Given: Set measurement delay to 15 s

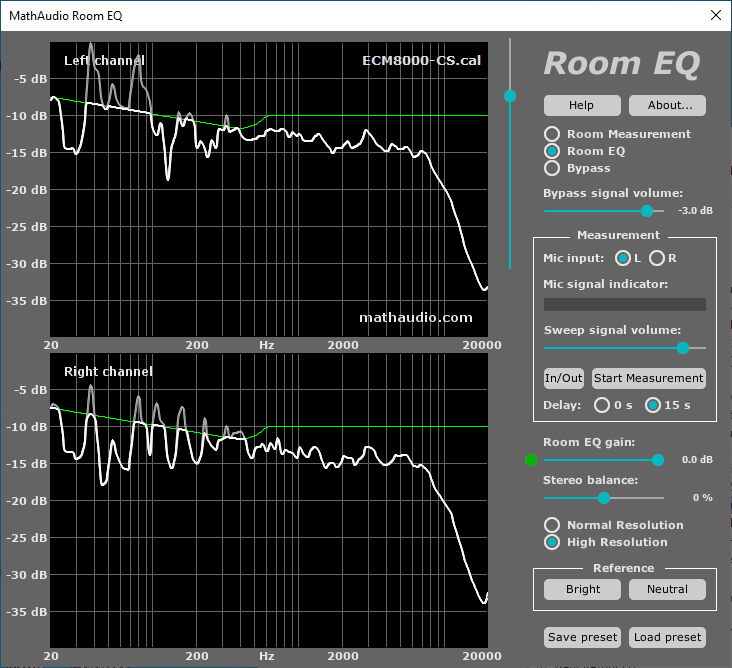Looking at the screenshot, I should tap(653, 405).
